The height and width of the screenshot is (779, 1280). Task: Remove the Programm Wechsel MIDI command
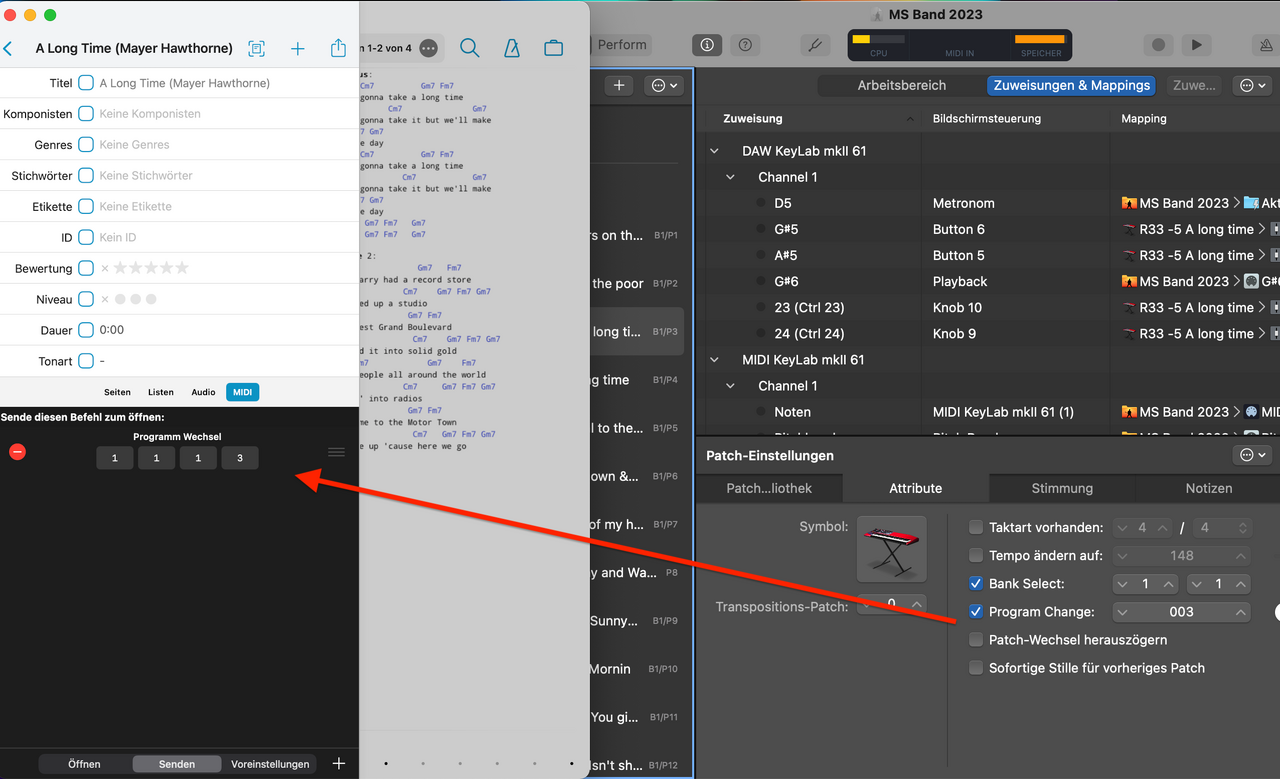coord(17,452)
